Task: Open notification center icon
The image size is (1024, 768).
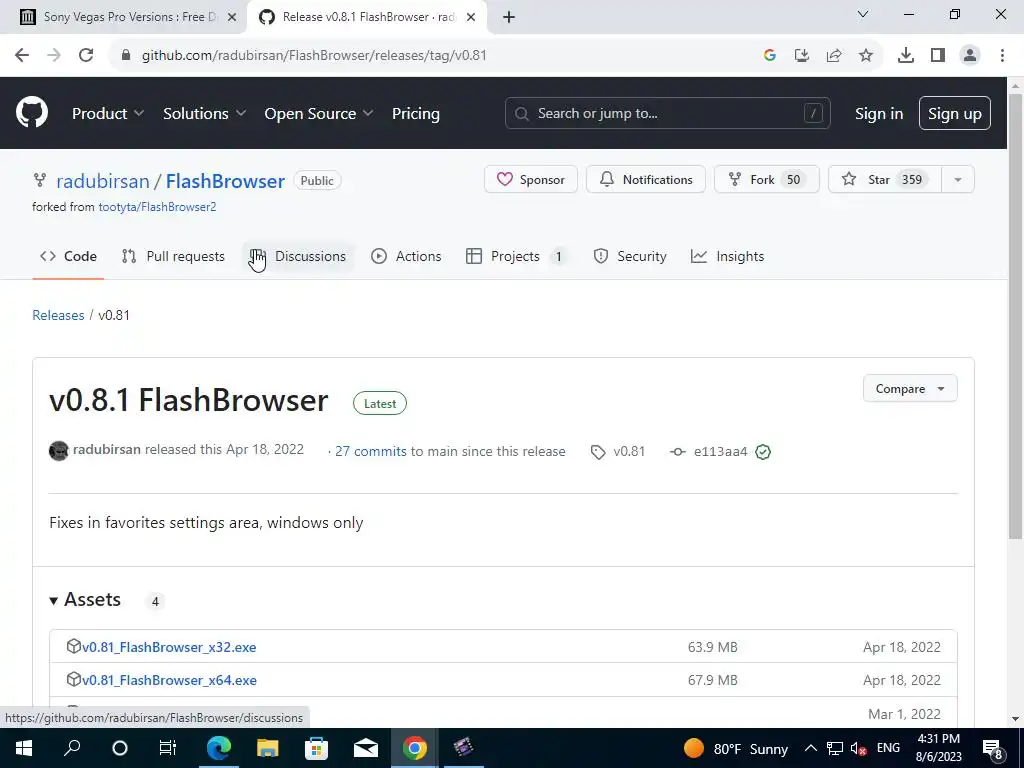Action: [x=993, y=749]
